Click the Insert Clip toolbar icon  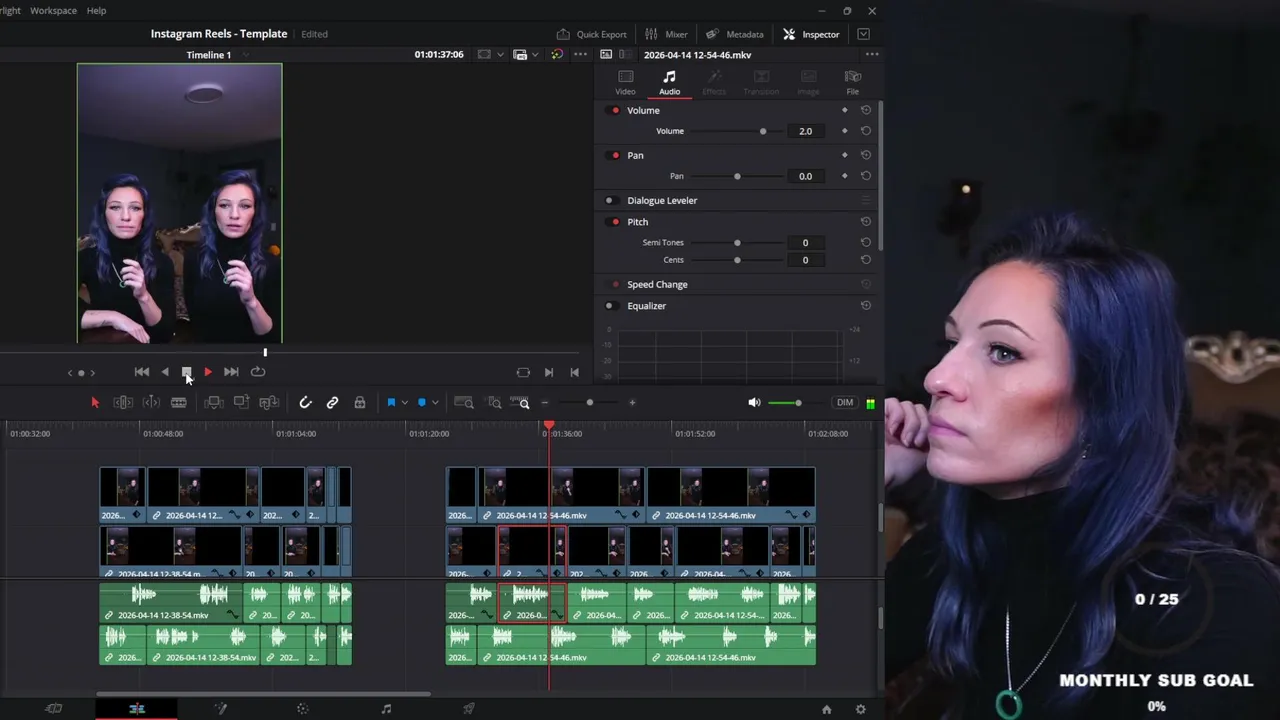pos(213,402)
